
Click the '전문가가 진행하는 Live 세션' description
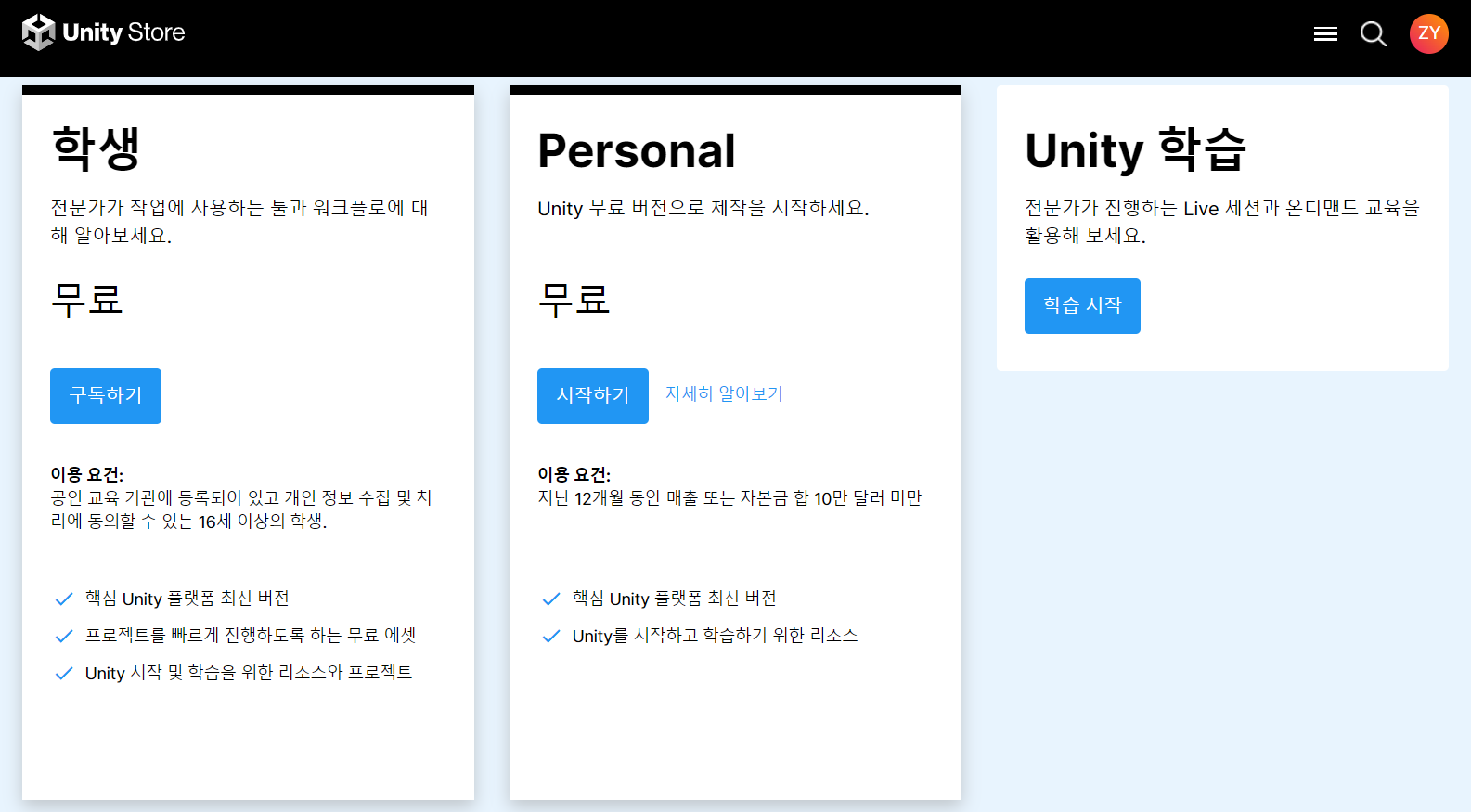[1222, 222]
